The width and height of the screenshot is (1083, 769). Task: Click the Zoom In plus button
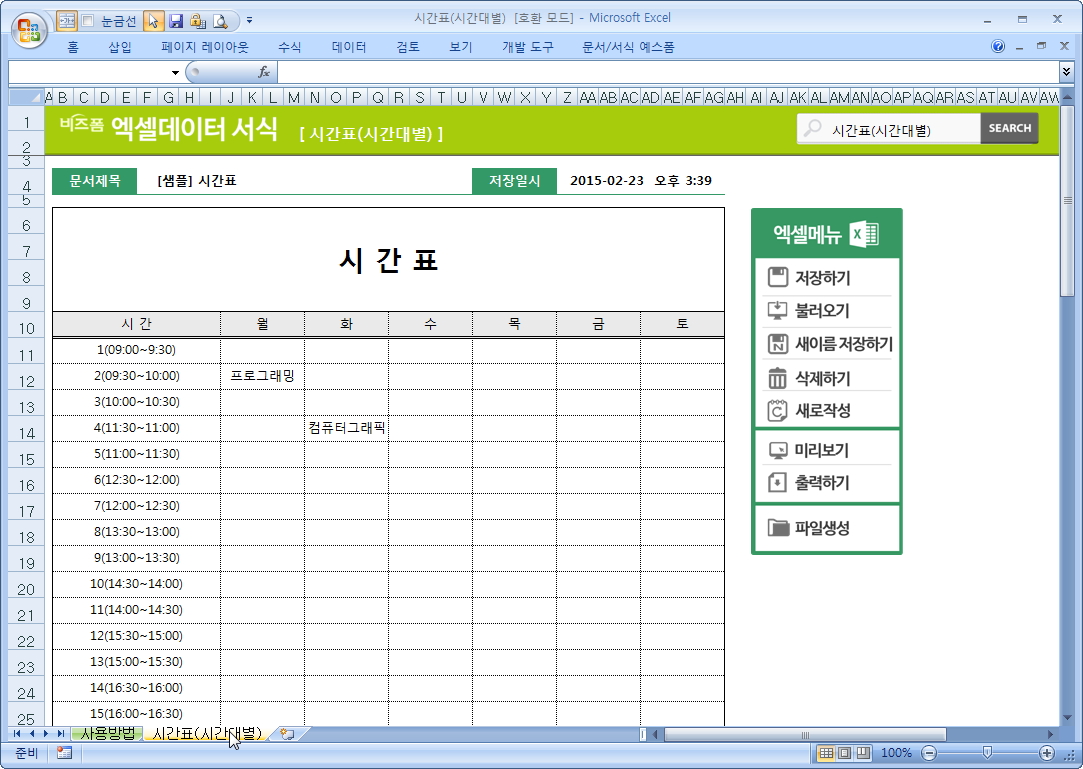pyautogui.click(x=1046, y=753)
